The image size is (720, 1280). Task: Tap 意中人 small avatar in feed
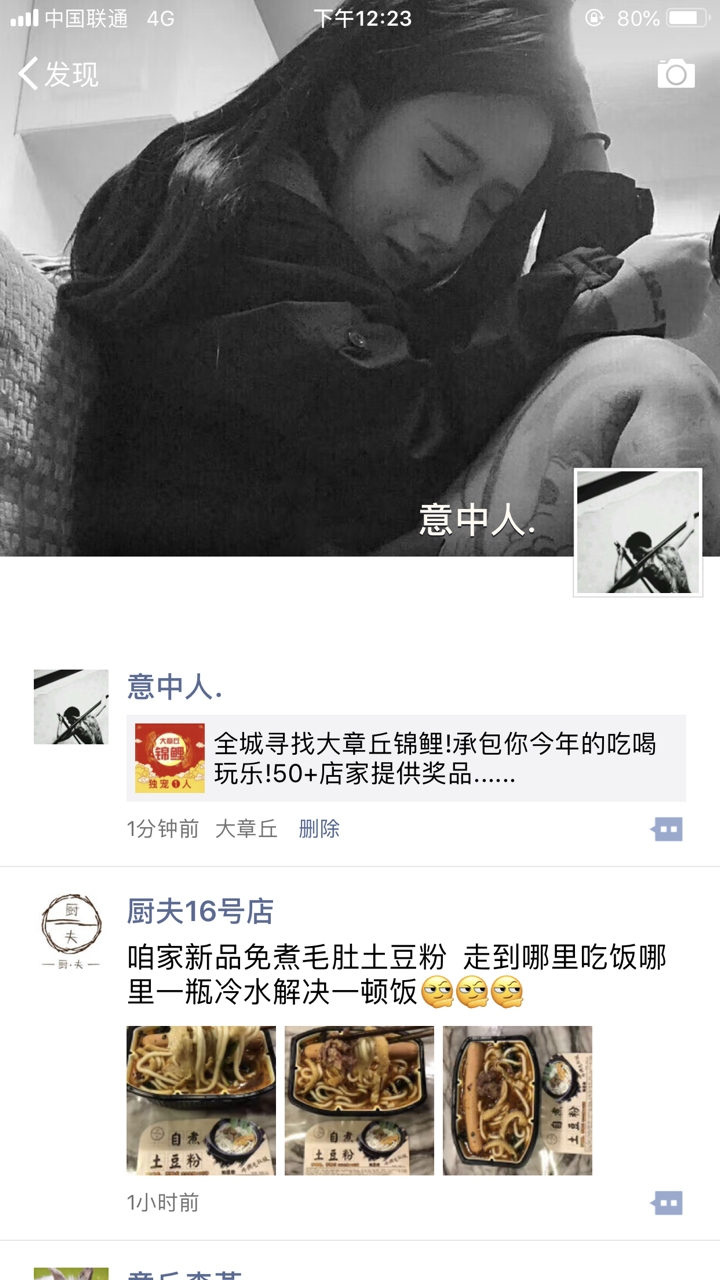(x=71, y=707)
